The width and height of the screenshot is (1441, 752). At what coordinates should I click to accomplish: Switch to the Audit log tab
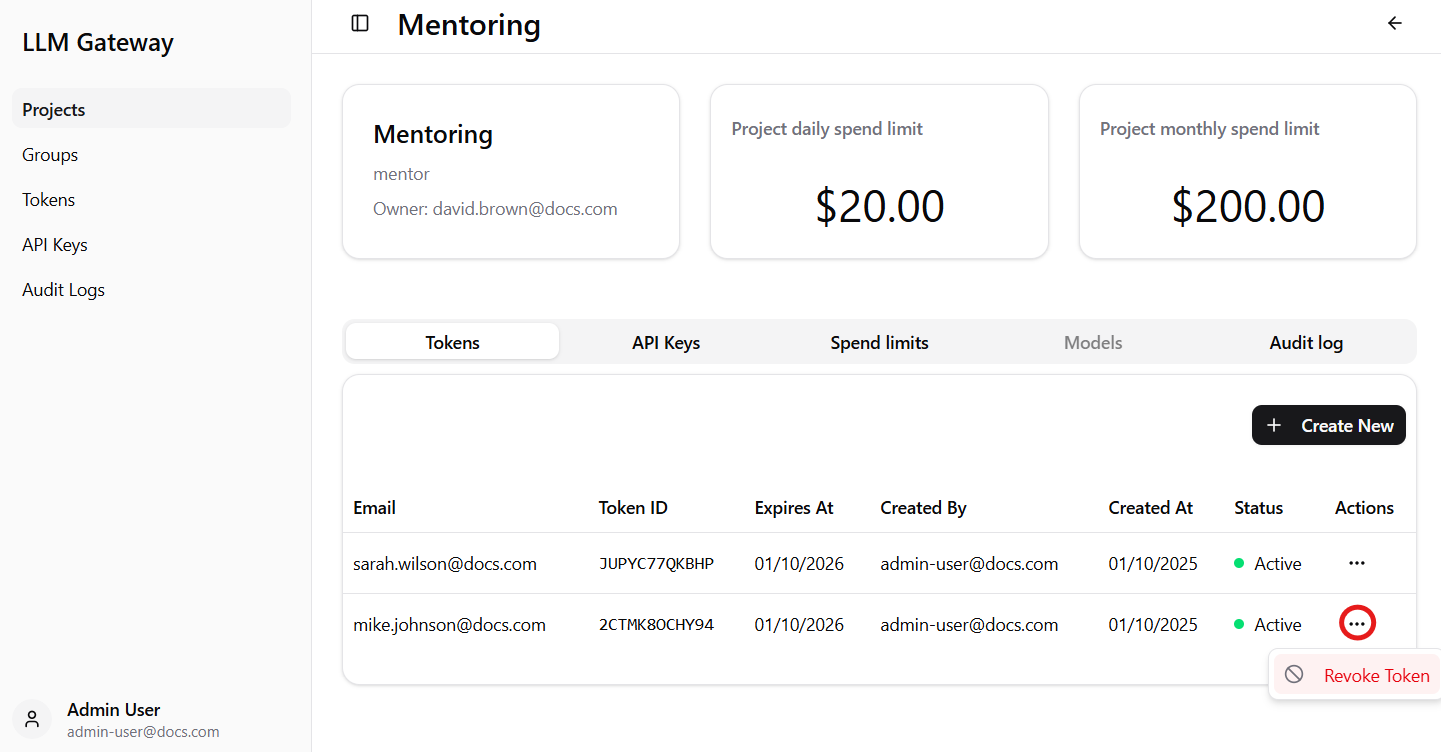1306,342
